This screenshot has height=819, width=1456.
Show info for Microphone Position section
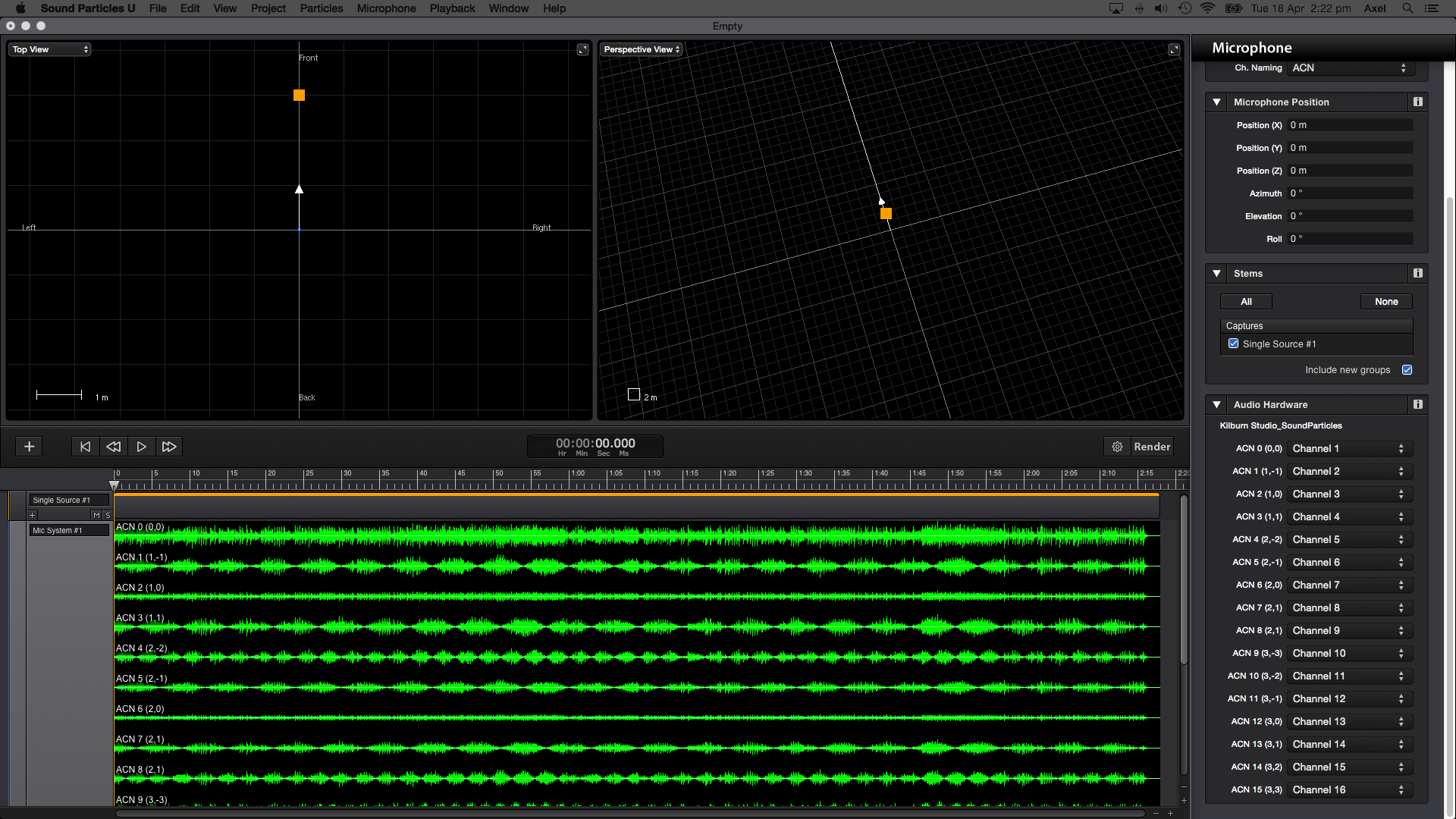coord(1417,102)
